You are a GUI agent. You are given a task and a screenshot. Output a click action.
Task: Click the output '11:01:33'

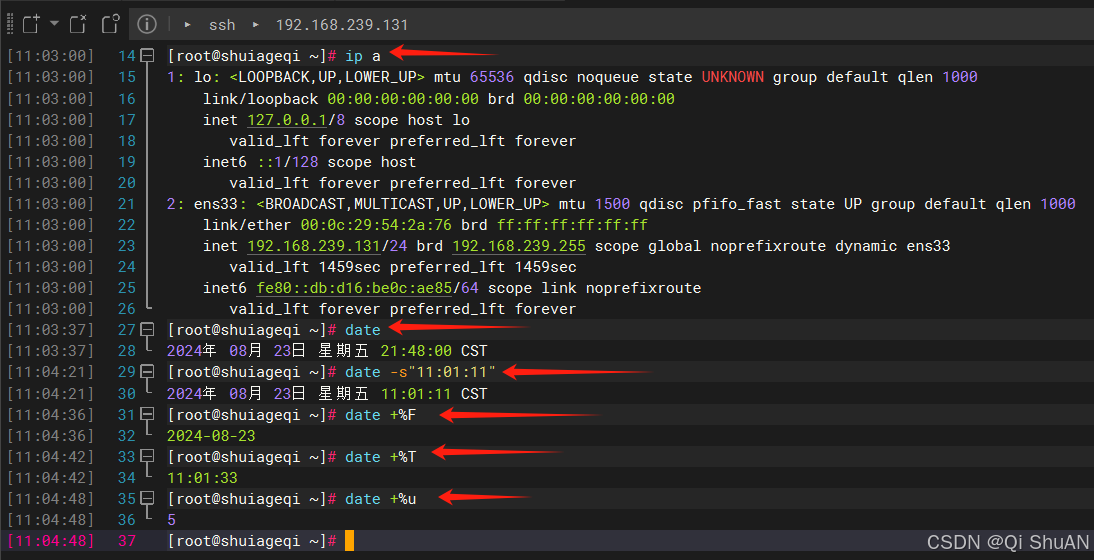[202, 478]
